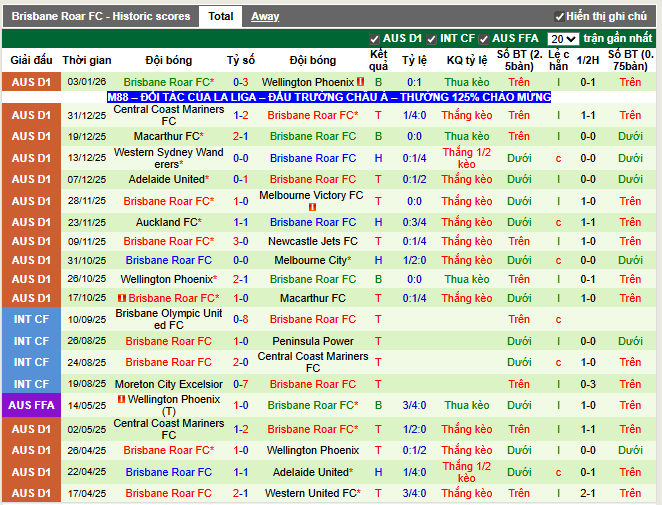Click Thua kèo result on 14/05/25 row

click(467, 405)
